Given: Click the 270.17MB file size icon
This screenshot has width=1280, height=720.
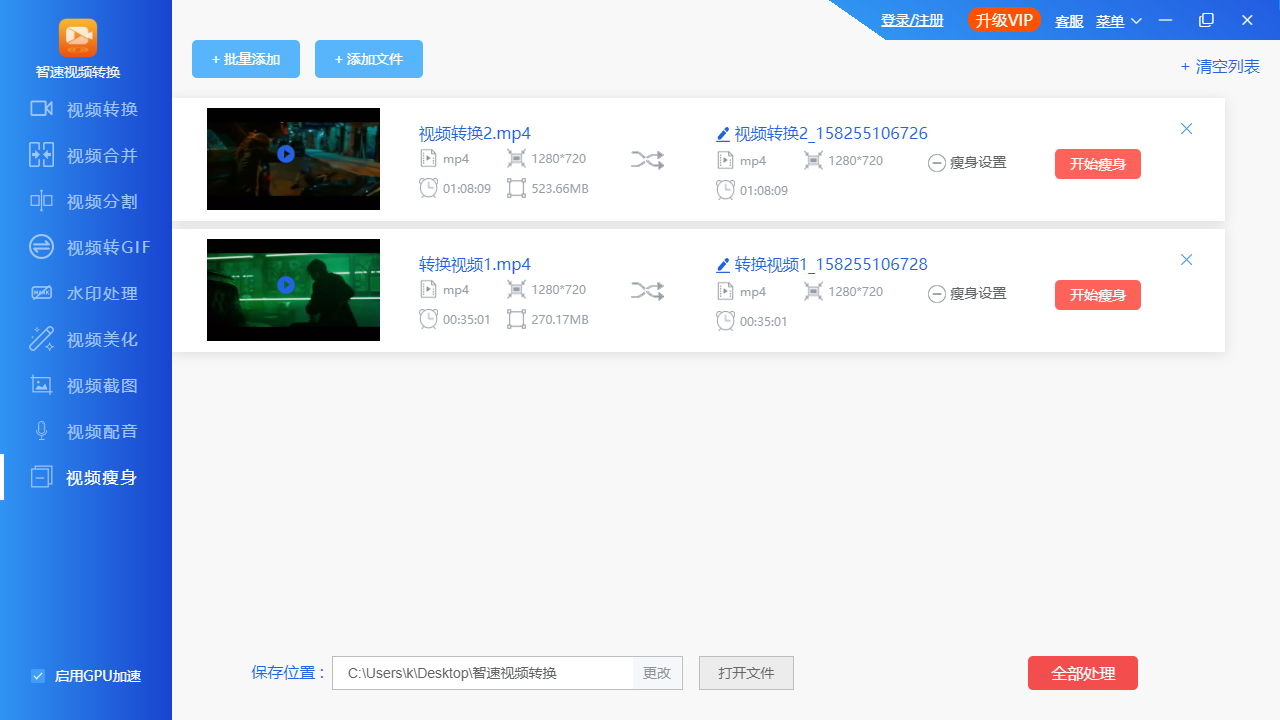Looking at the screenshot, I should click(x=516, y=320).
